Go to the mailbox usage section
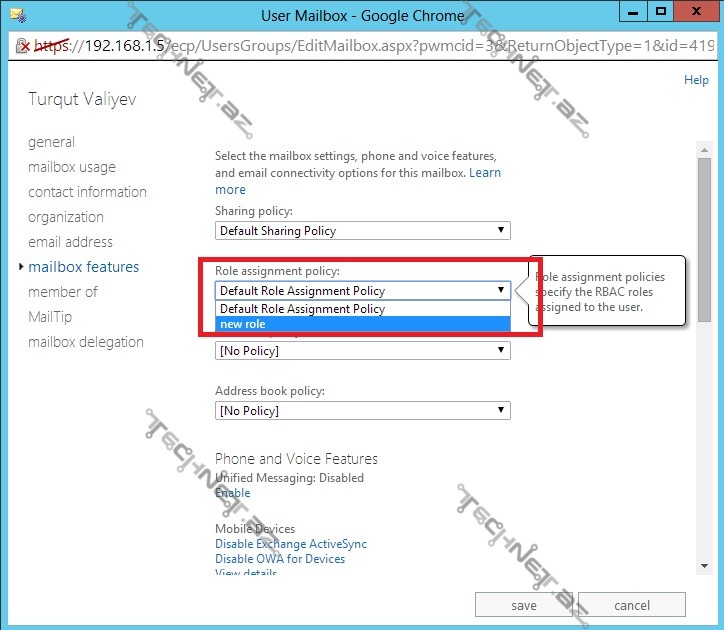The width and height of the screenshot is (724, 630). coord(71,167)
